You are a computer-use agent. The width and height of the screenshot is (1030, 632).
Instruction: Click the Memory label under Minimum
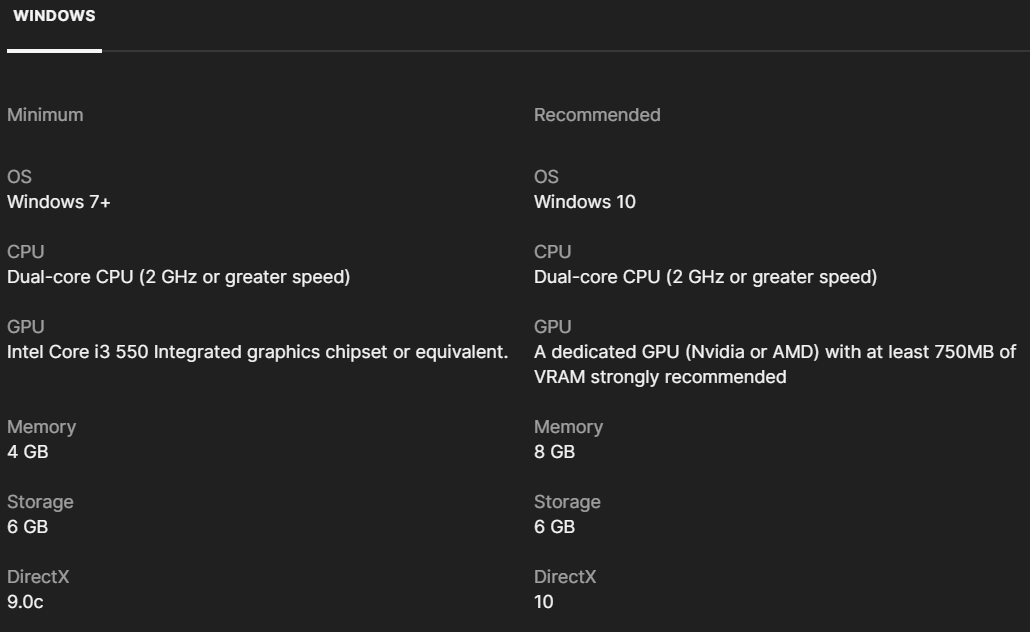pyautogui.click(x=41, y=427)
